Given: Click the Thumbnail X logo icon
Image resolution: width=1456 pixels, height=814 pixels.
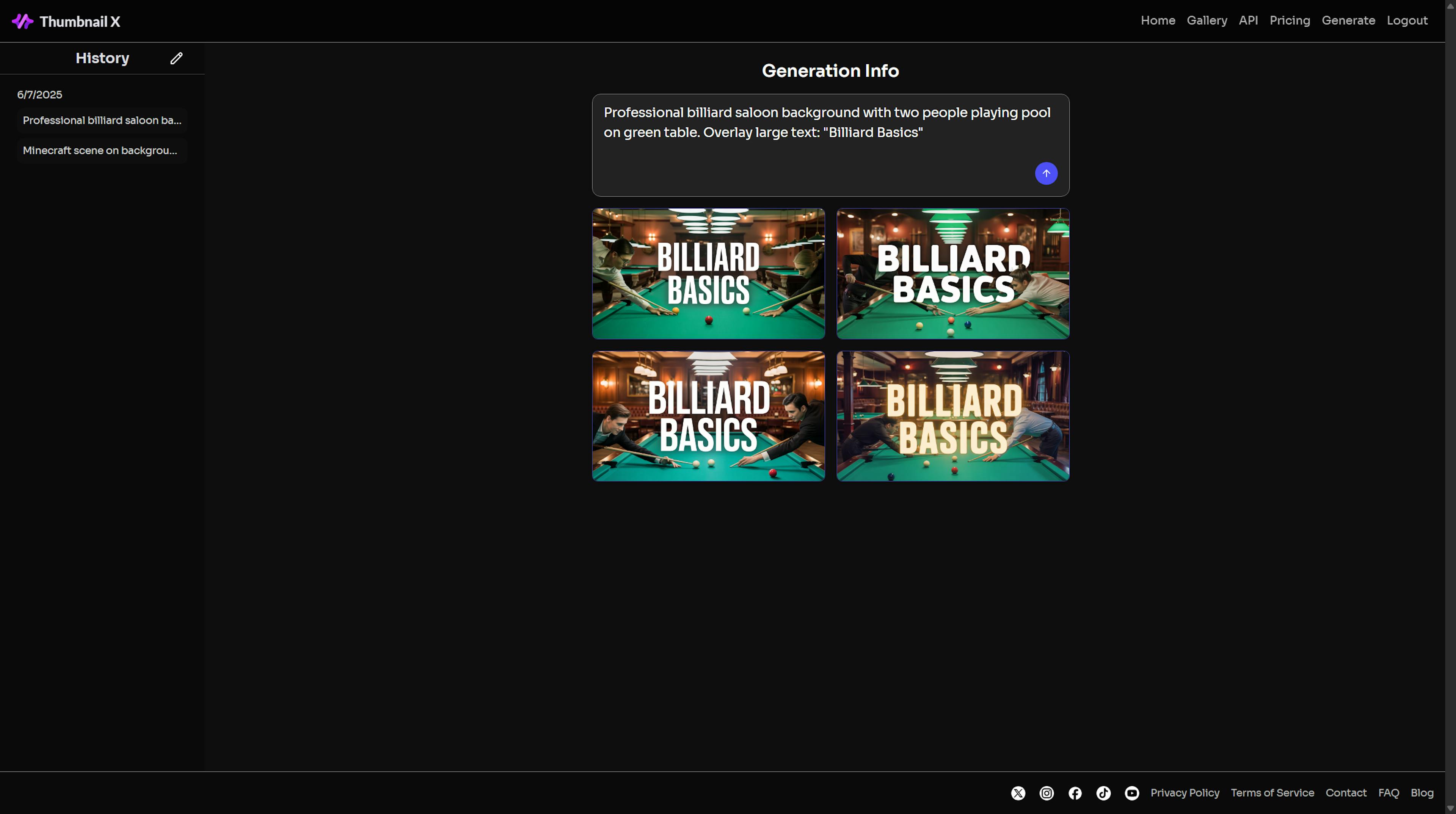Looking at the screenshot, I should pyautogui.click(x=23, y=22).
